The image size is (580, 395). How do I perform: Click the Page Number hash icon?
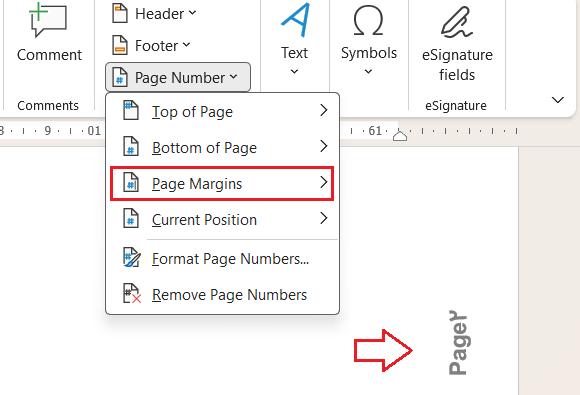[120, 77]
